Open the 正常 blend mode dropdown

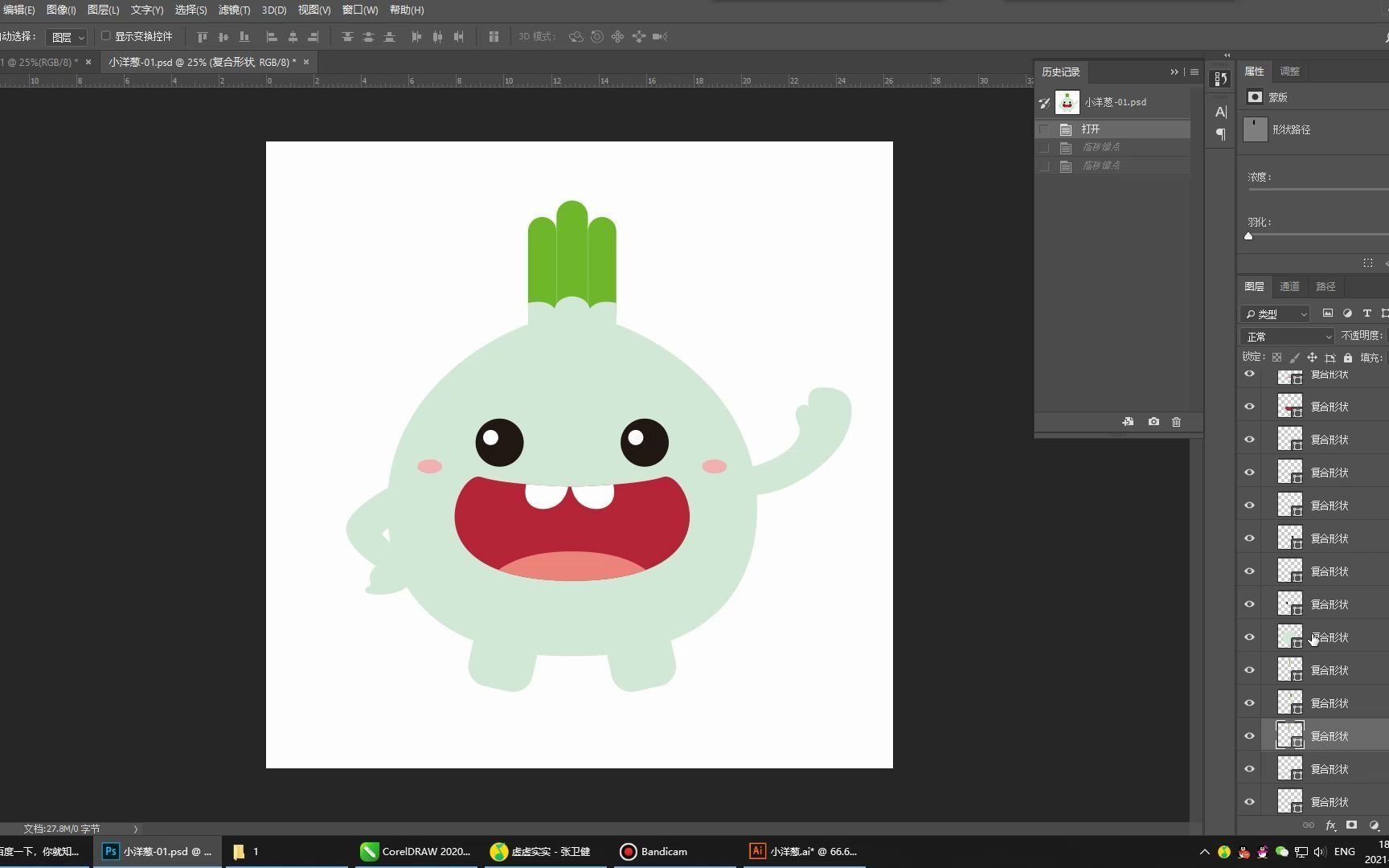tap(1286, 337)
